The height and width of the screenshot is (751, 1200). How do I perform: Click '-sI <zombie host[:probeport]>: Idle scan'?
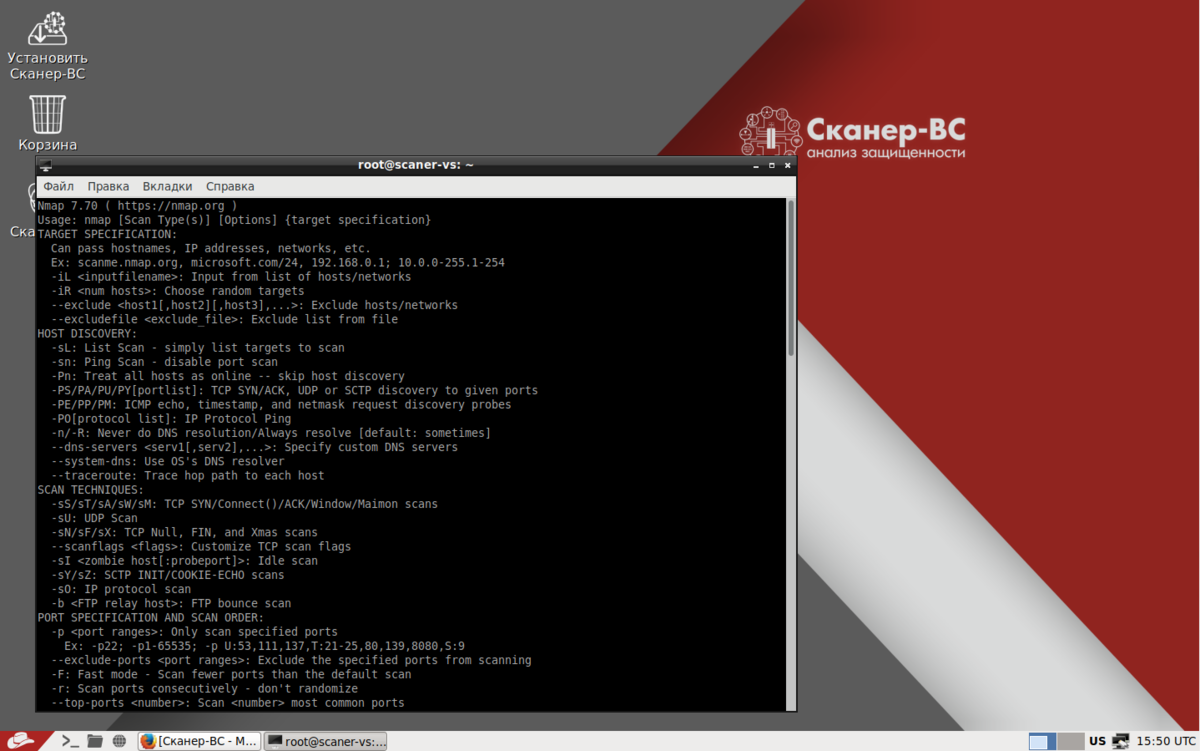(x=184, y=561)
